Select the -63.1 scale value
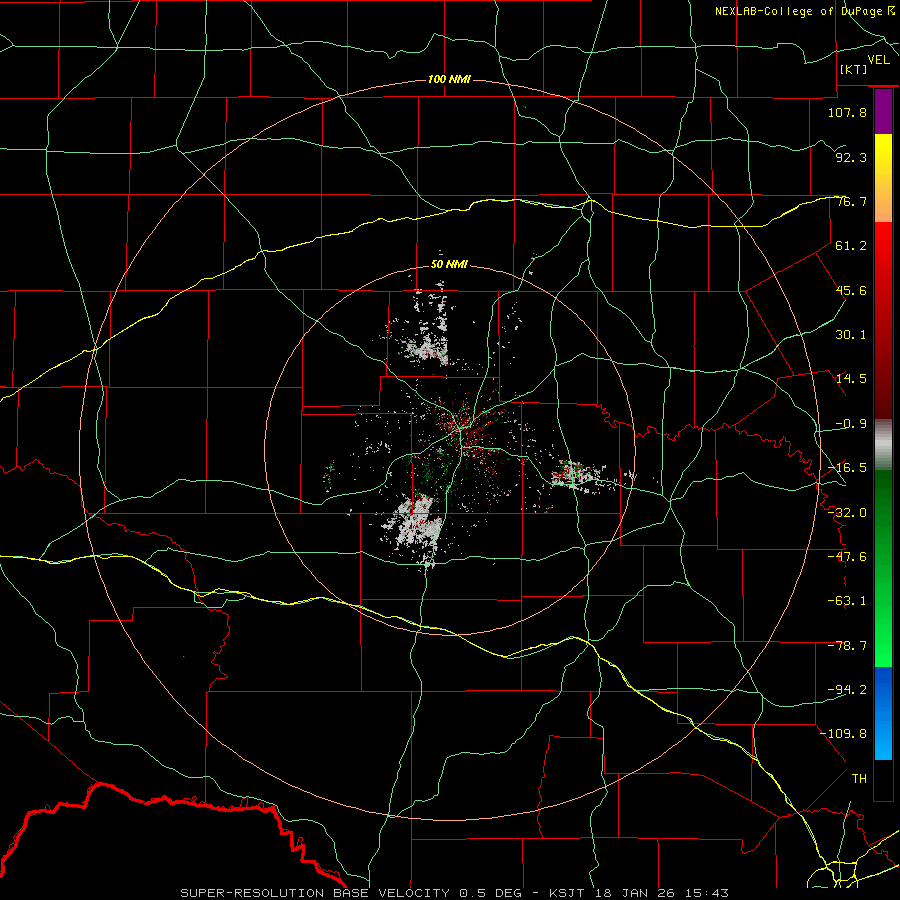 (847, 601)
